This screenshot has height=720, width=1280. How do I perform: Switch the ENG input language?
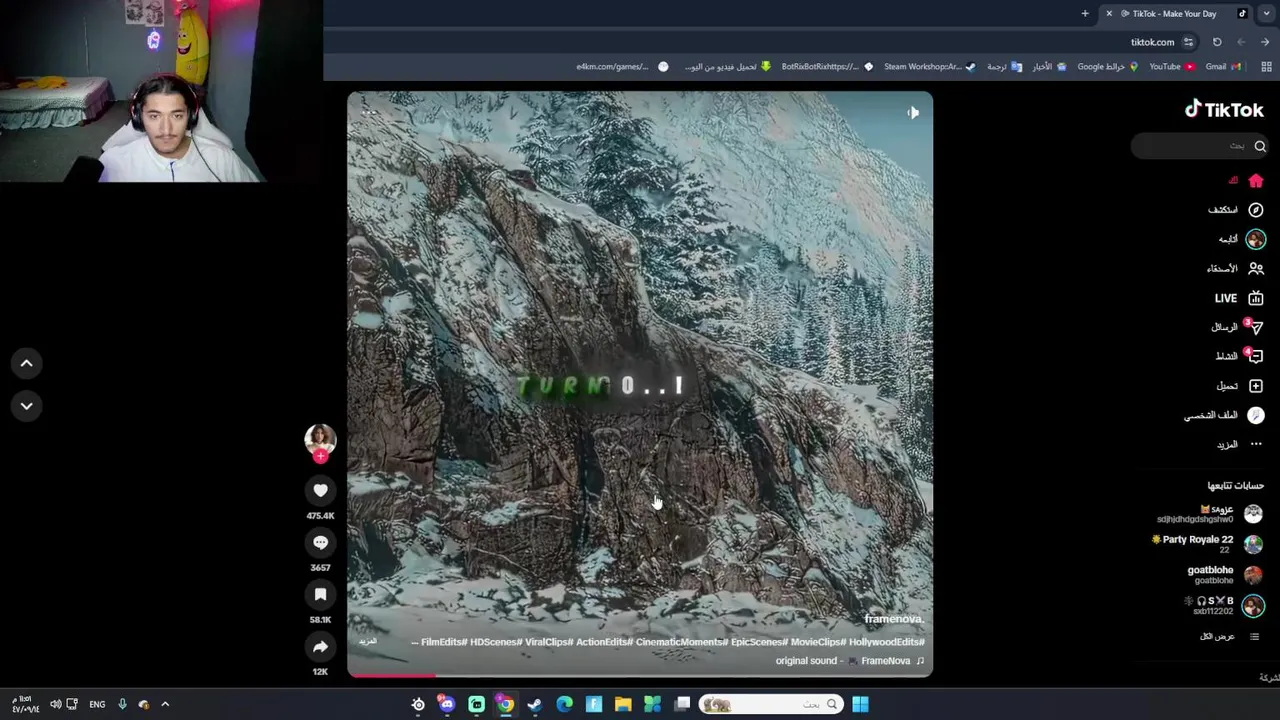[97, 705]
